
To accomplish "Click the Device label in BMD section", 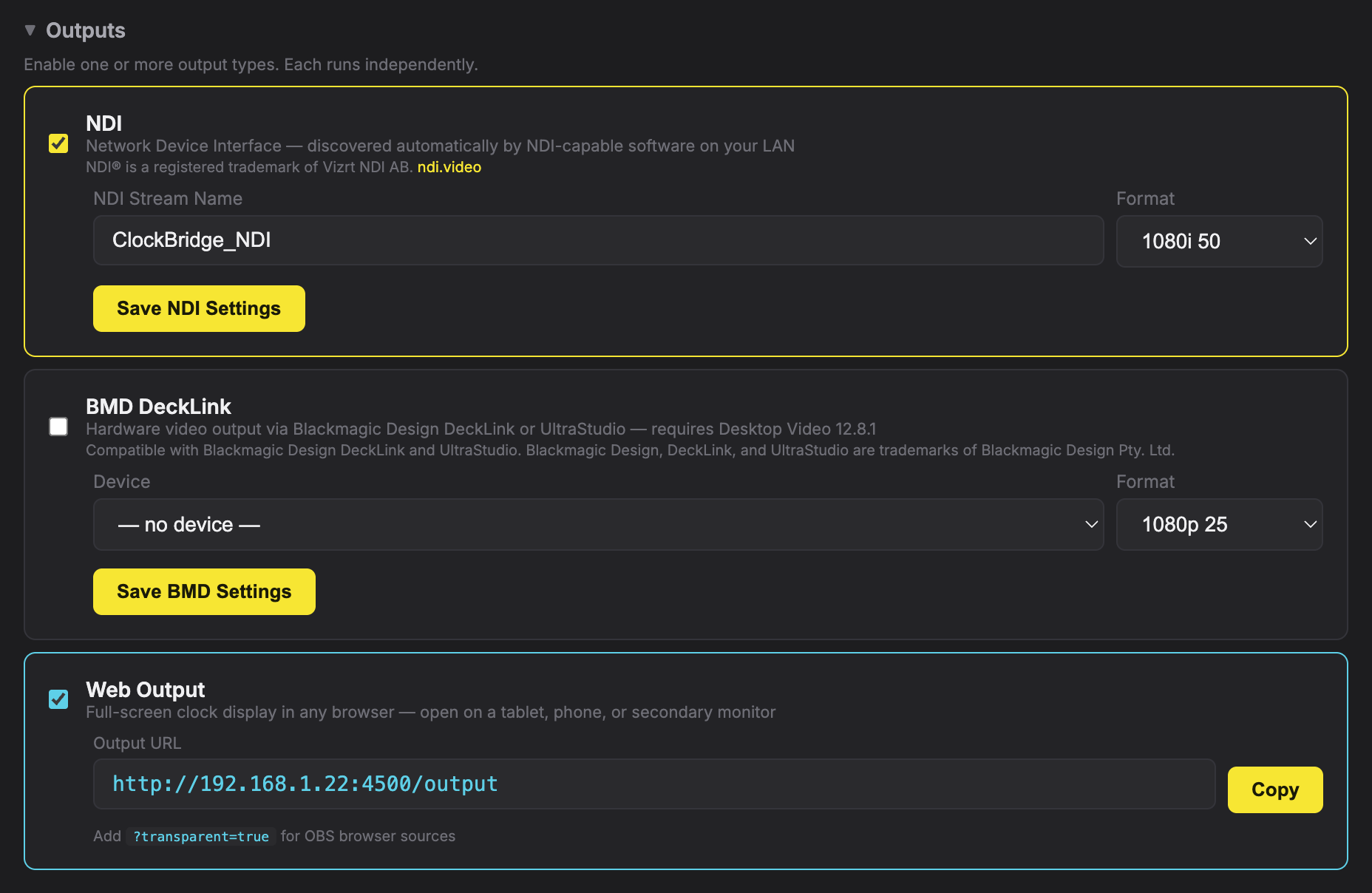I will click(x=122, y=481).
